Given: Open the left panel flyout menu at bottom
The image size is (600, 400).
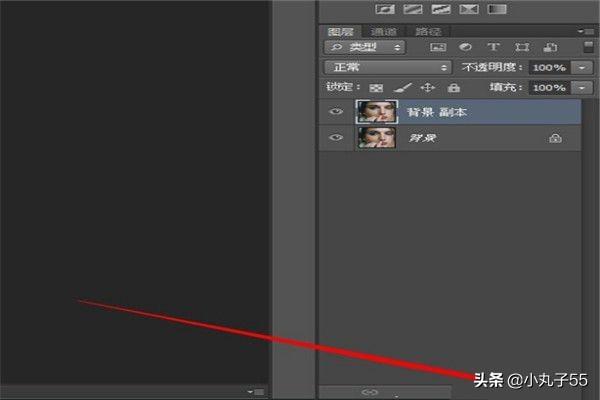Looking at the screenshot, I should click(x=256, y=392).
